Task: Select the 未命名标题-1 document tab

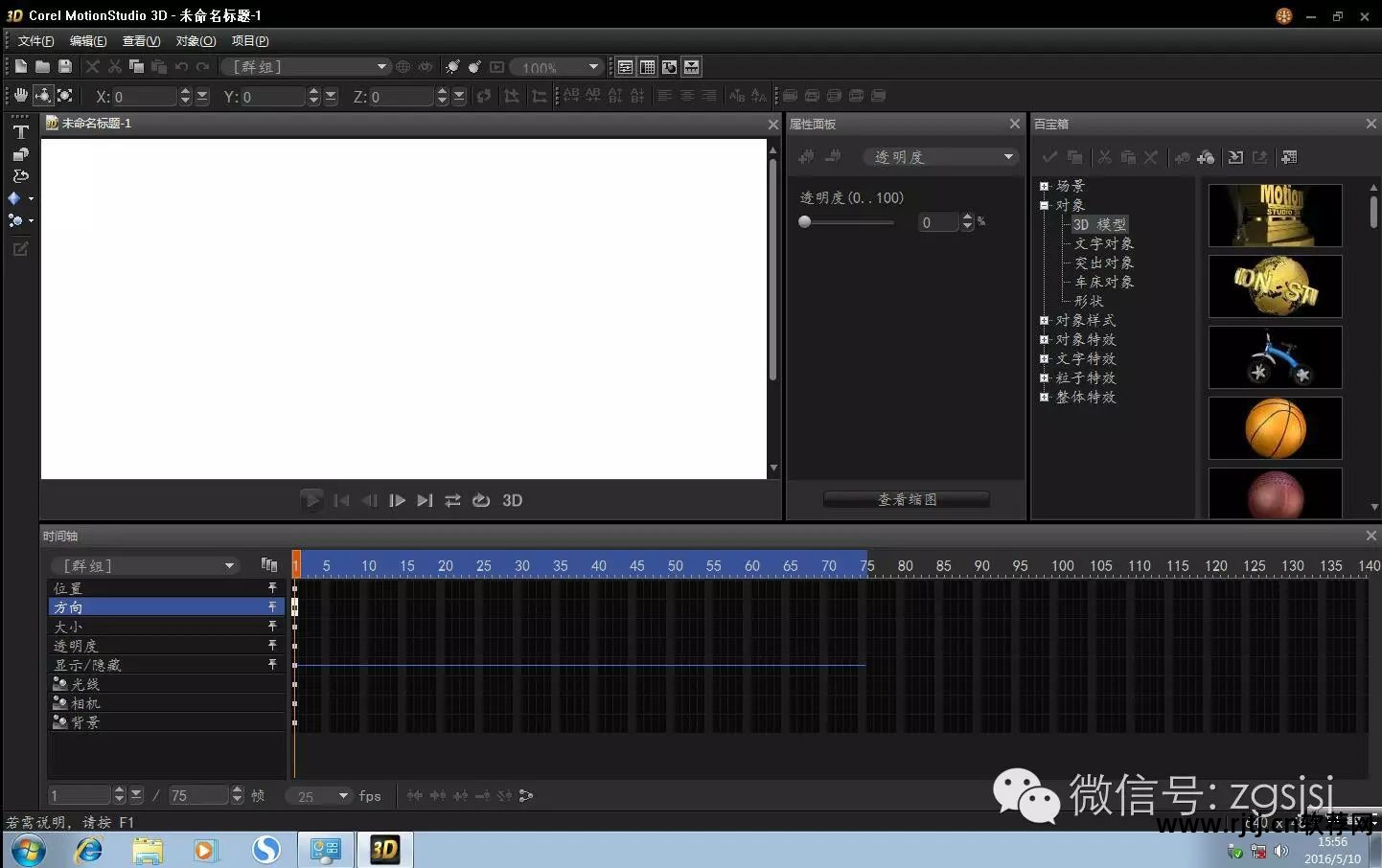Action: pos(89,124)
